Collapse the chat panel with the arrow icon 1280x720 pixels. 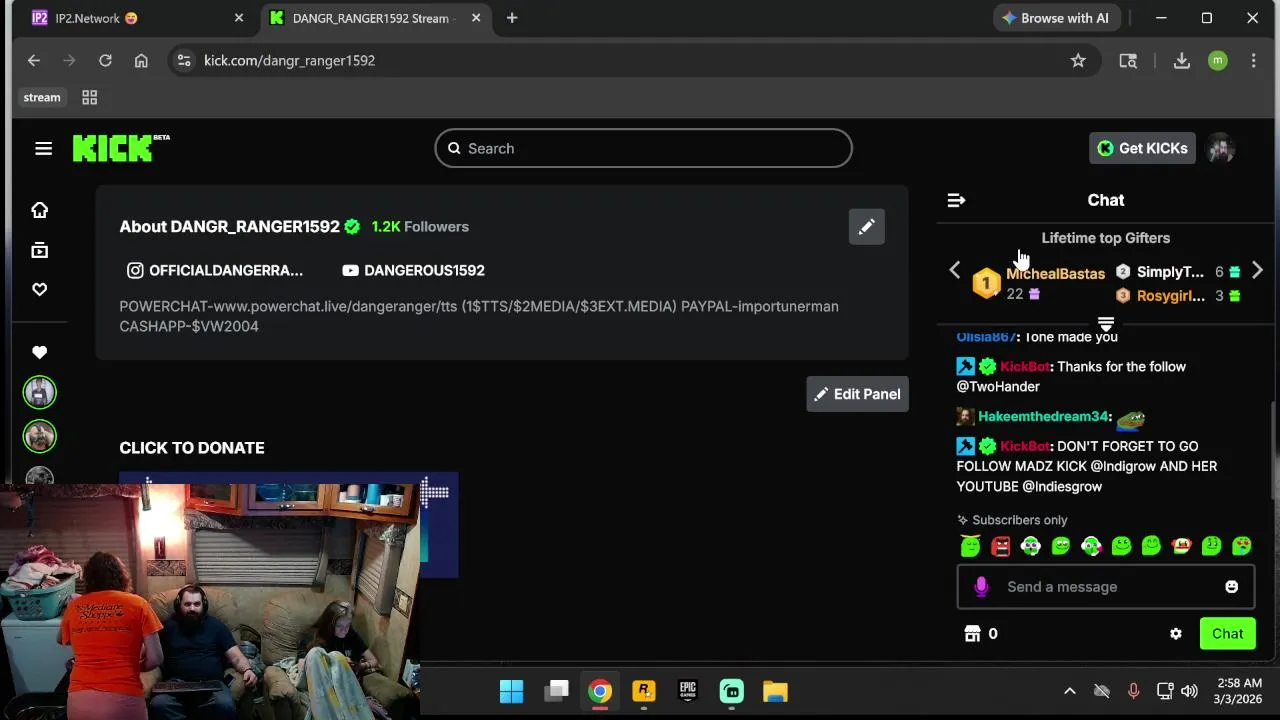click(956, 200)
